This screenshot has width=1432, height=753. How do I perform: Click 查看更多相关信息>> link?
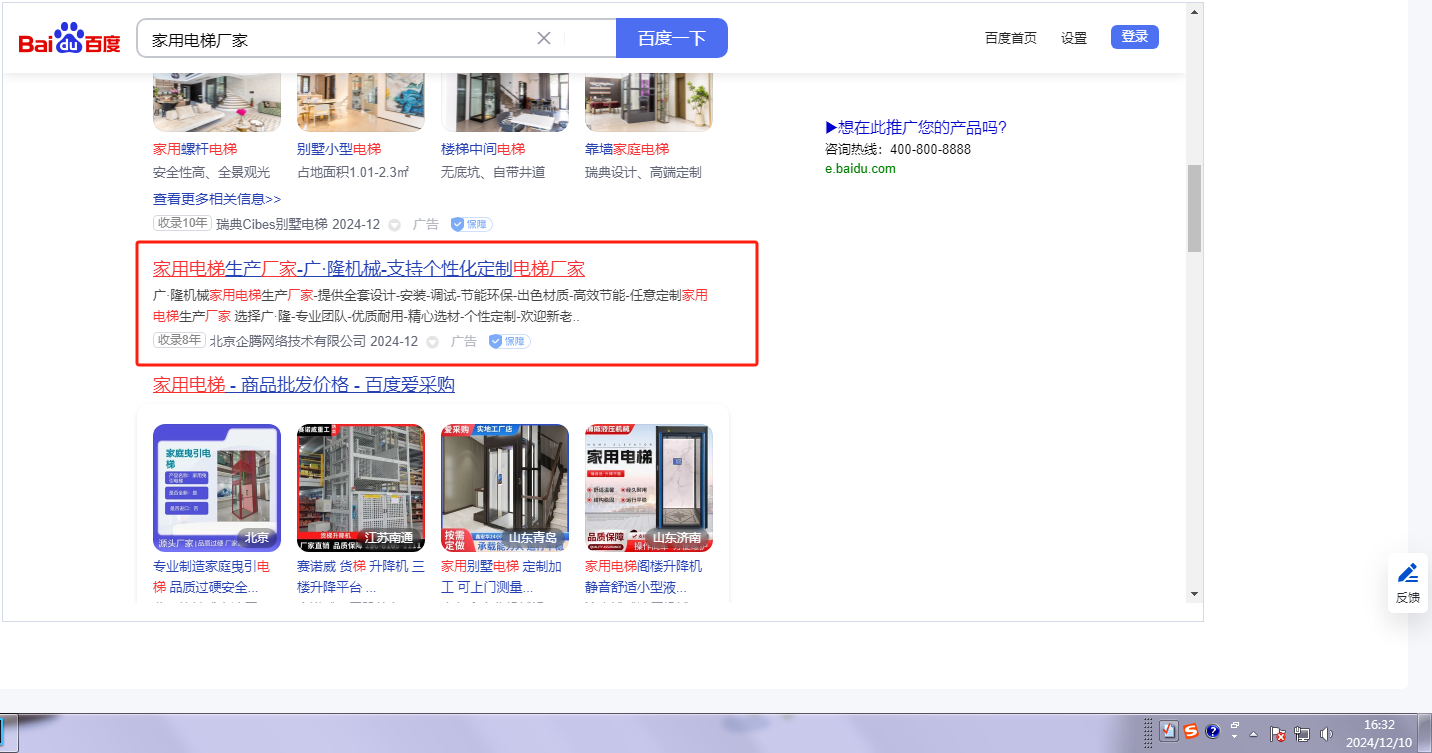pyautogui.click(x=217, y=199)
